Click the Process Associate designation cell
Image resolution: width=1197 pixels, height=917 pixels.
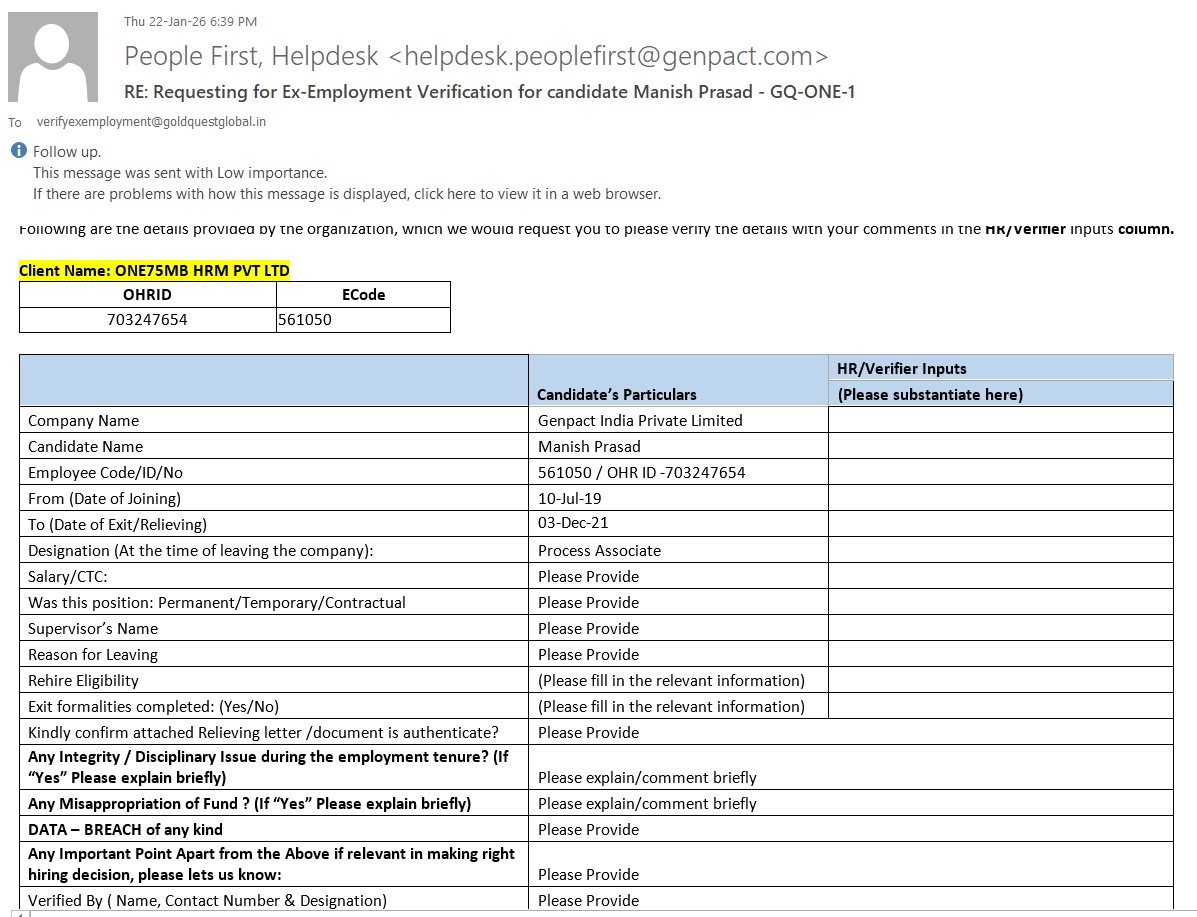coord(599,550)
